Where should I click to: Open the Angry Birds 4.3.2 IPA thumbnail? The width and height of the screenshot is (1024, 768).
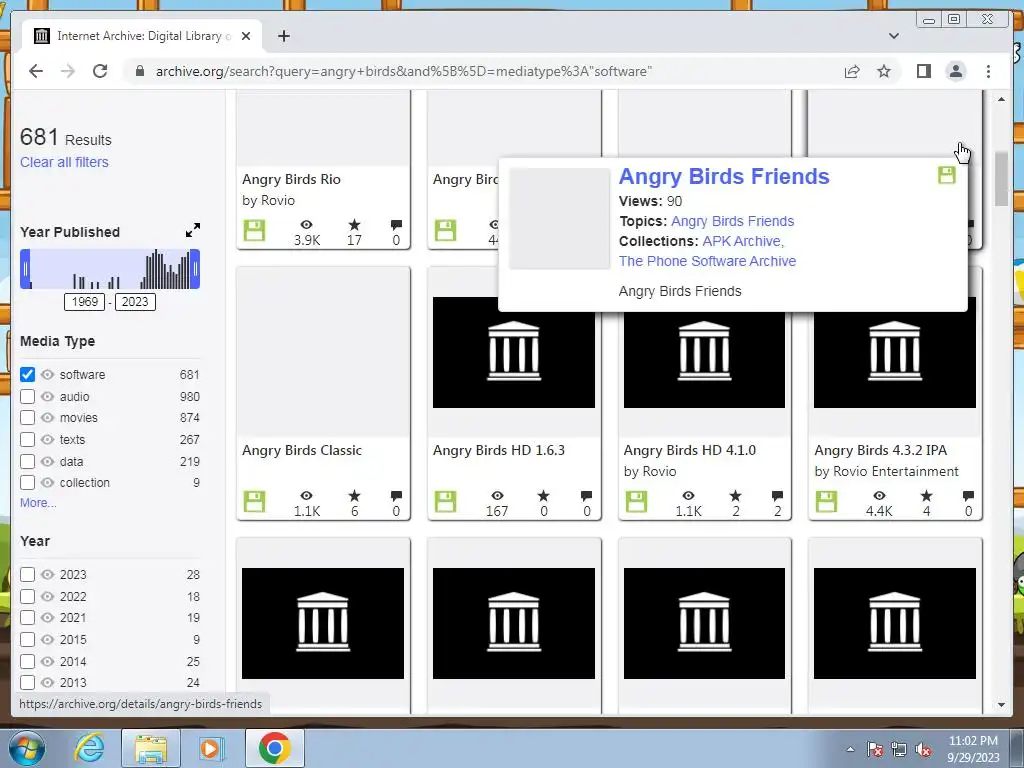[x=895, y=352]
